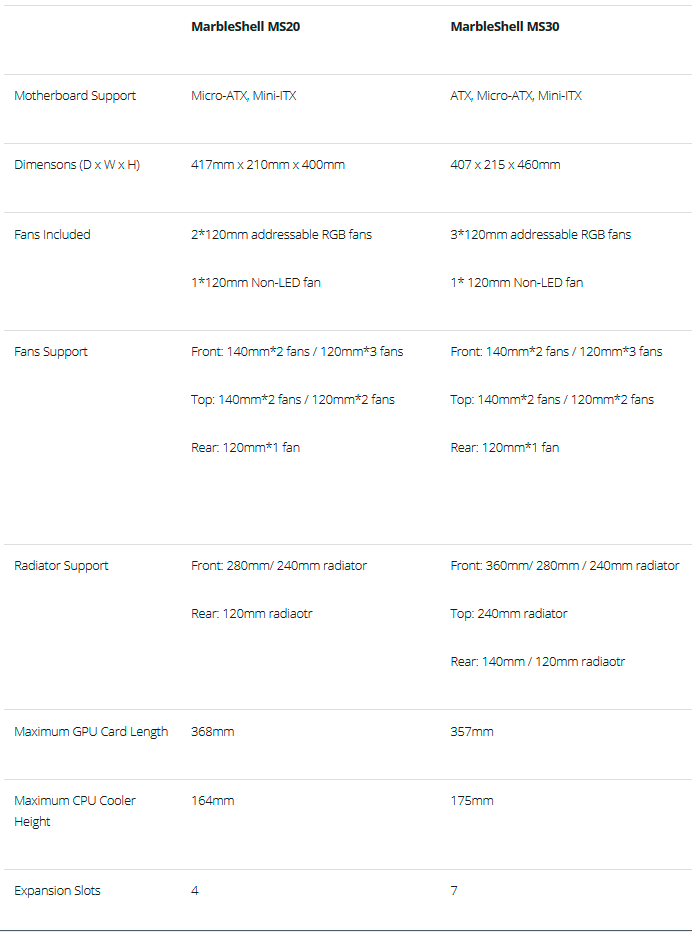
Task: Click the 407 x 215 x 460mm value
Action: tap(505, 165)
